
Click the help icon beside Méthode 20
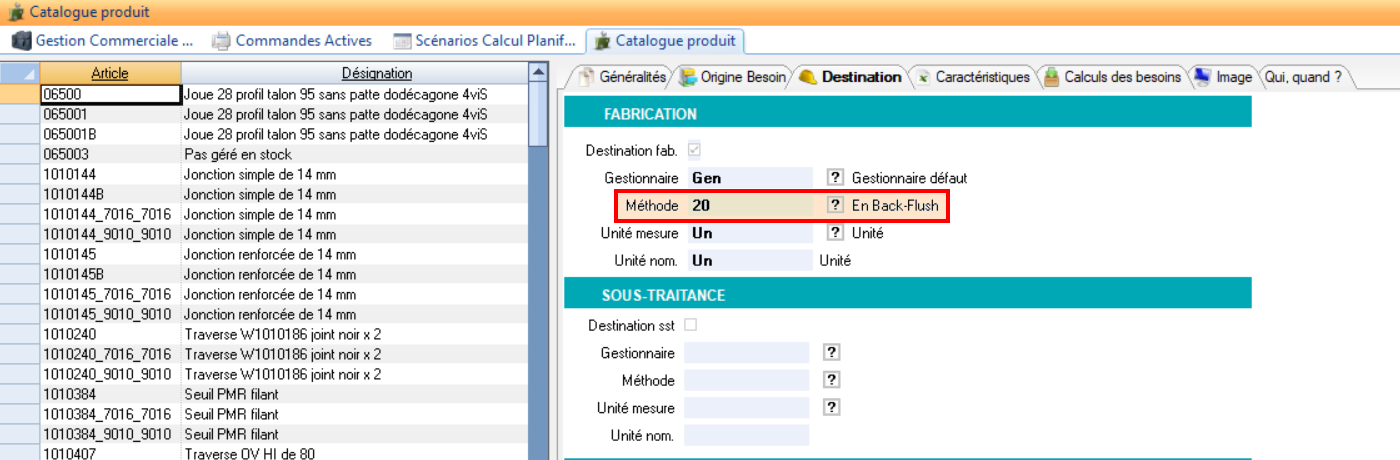835,206
